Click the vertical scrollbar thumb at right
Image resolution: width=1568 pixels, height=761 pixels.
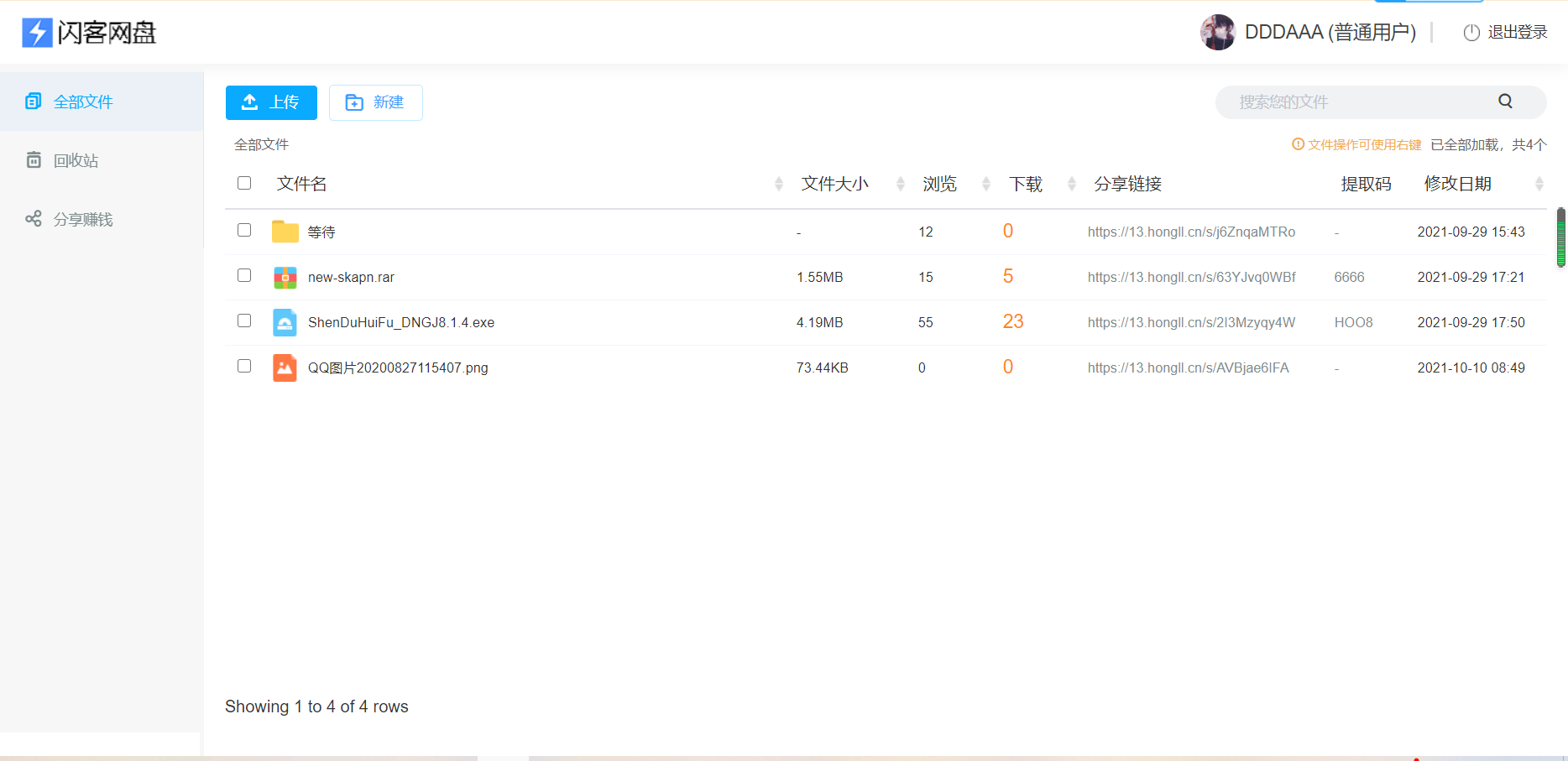click(1560, 237)
